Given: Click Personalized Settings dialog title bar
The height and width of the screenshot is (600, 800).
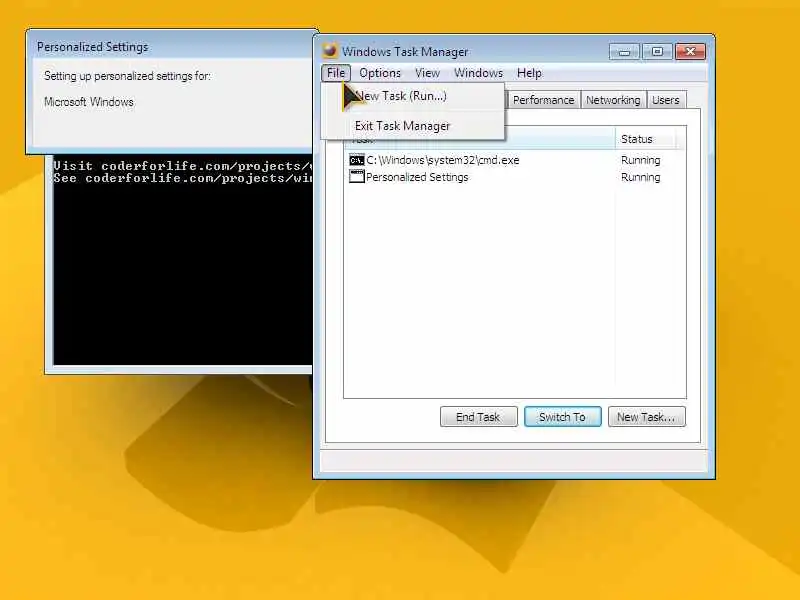Looking at the screenshot, I should pos(171,46).
